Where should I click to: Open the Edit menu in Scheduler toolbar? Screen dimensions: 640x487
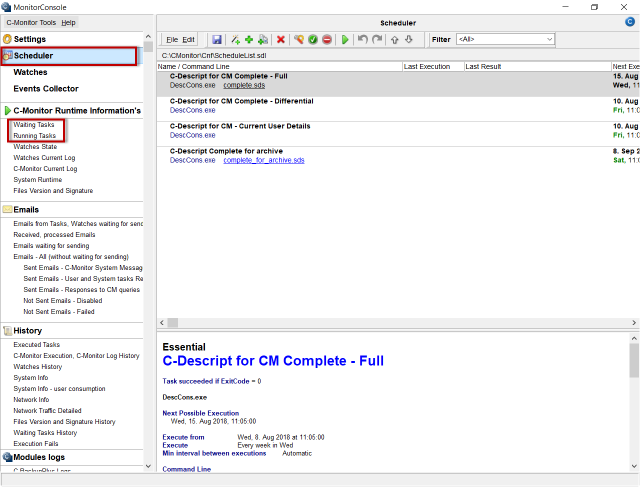[x=188, y=40]
